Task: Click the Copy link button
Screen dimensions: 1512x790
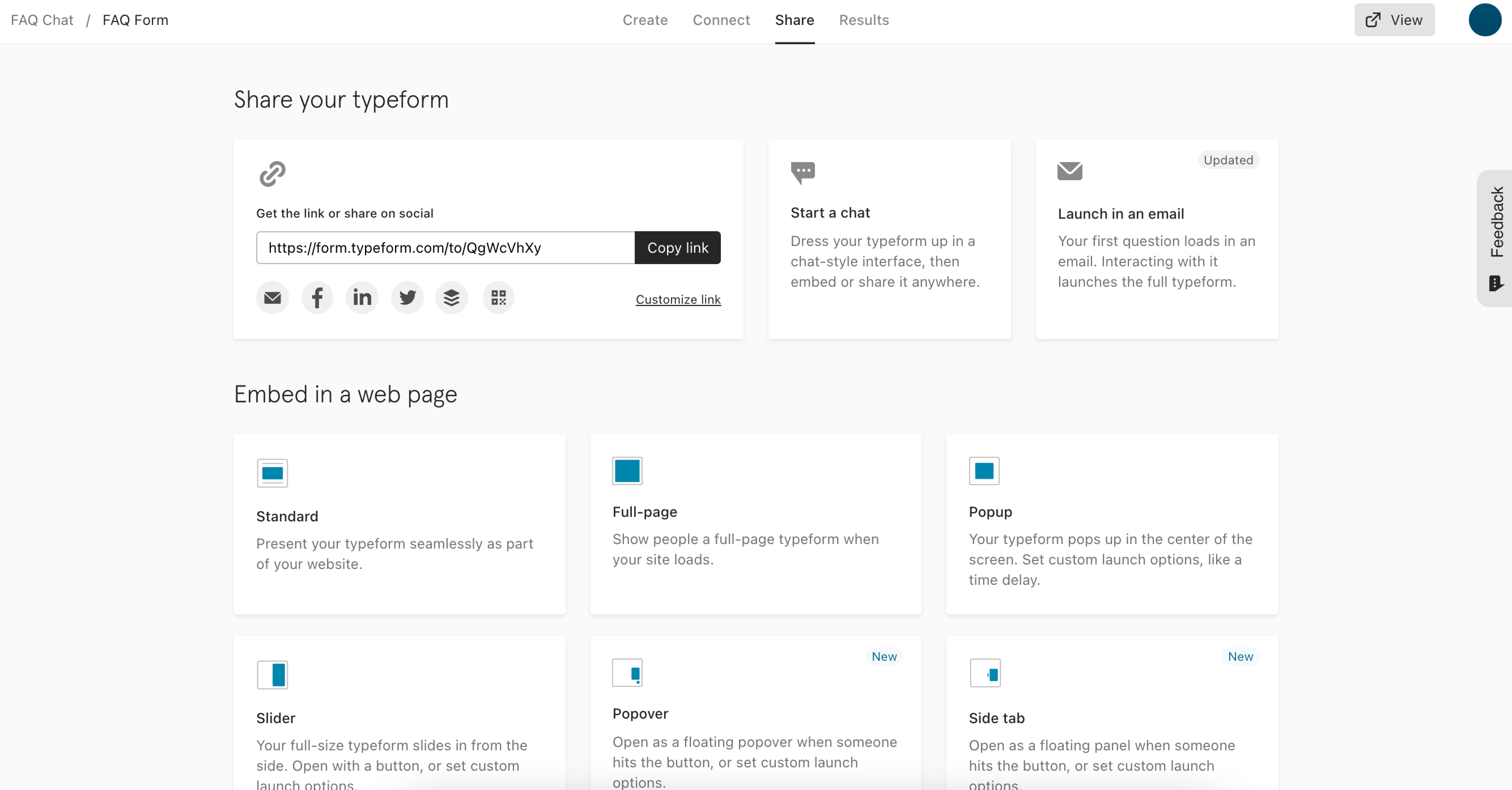Action: coord(678,248)
